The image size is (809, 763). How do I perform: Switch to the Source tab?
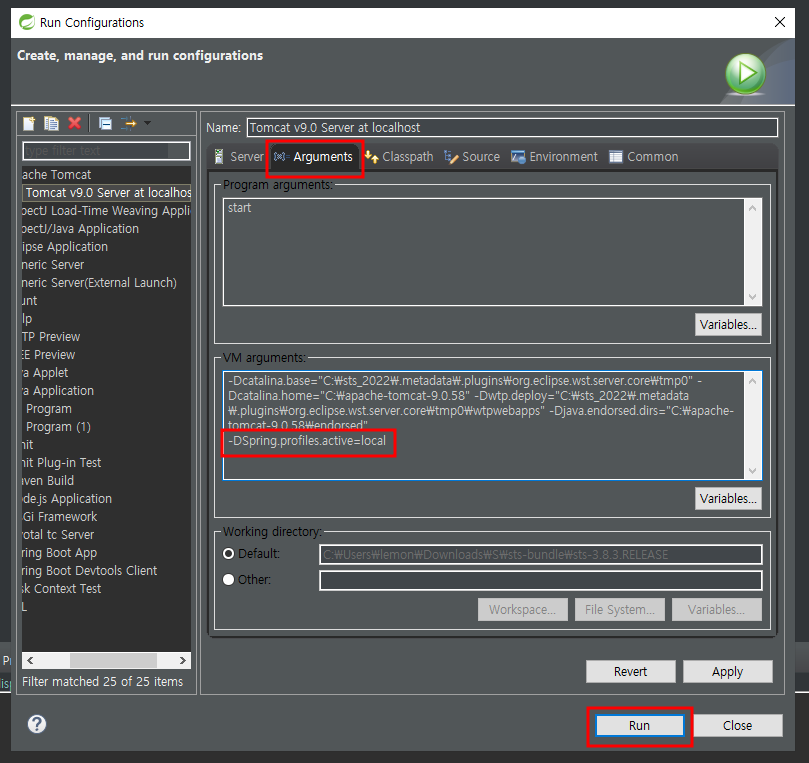(472, 157)
